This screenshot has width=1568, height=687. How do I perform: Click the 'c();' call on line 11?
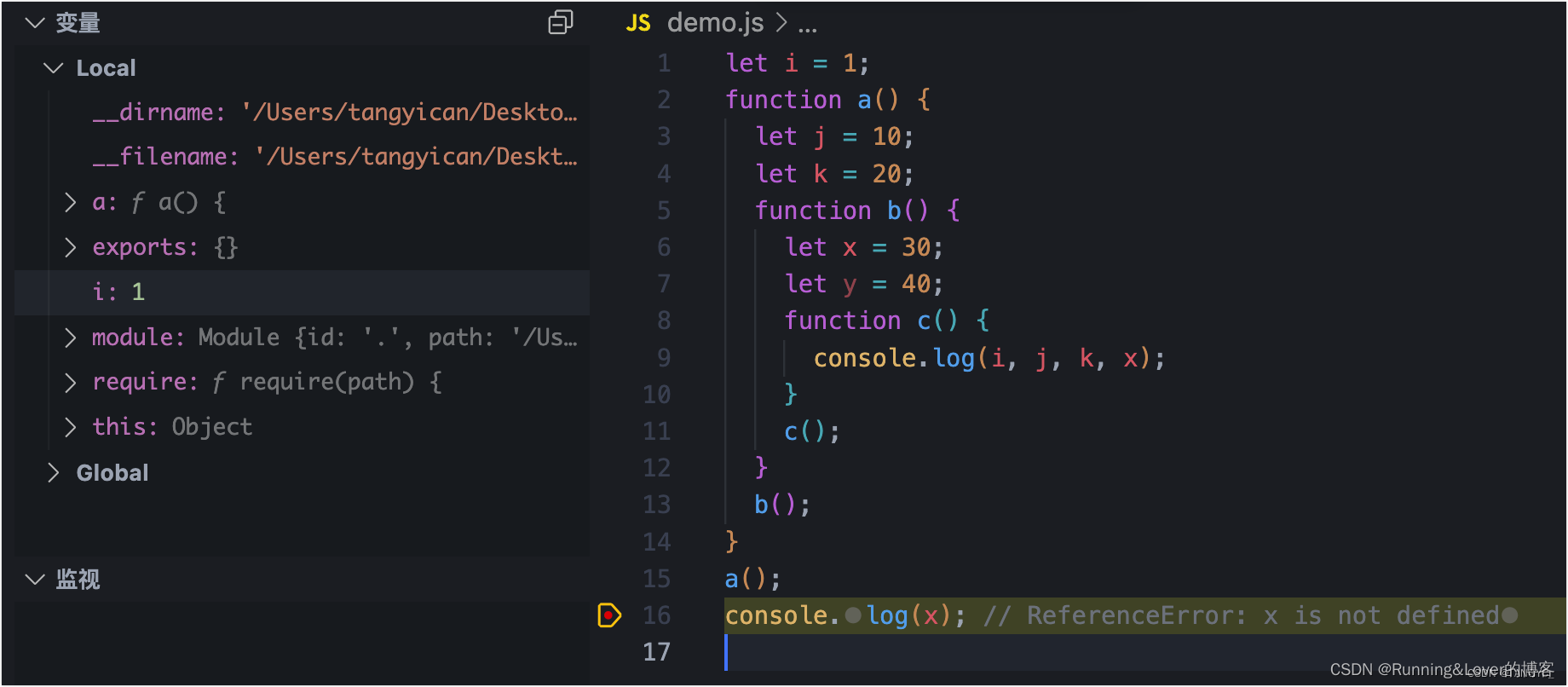pyautogui.click(x=812, y=431)
